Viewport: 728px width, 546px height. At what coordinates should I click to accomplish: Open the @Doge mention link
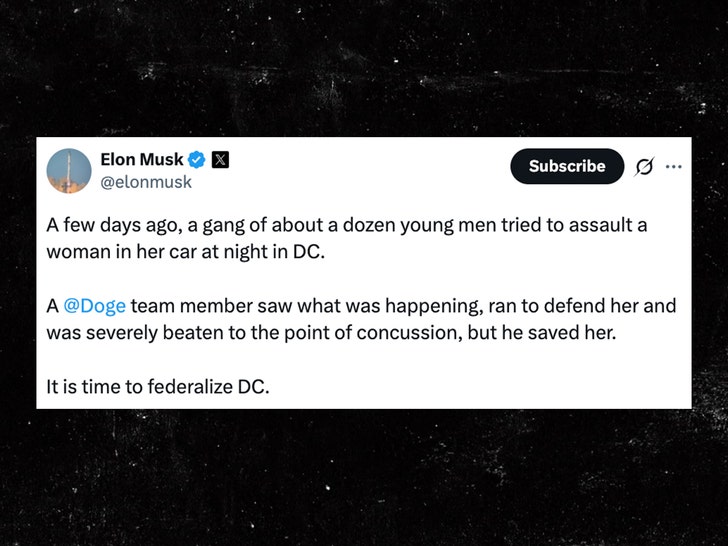click(95, 305)
